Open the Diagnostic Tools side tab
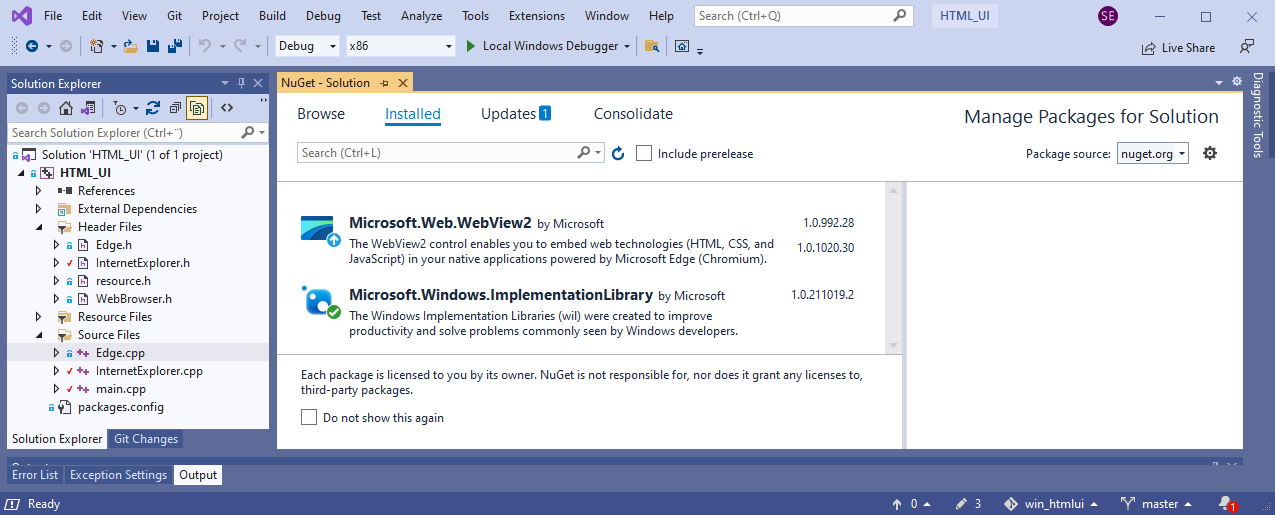 tap(1258, 116)
